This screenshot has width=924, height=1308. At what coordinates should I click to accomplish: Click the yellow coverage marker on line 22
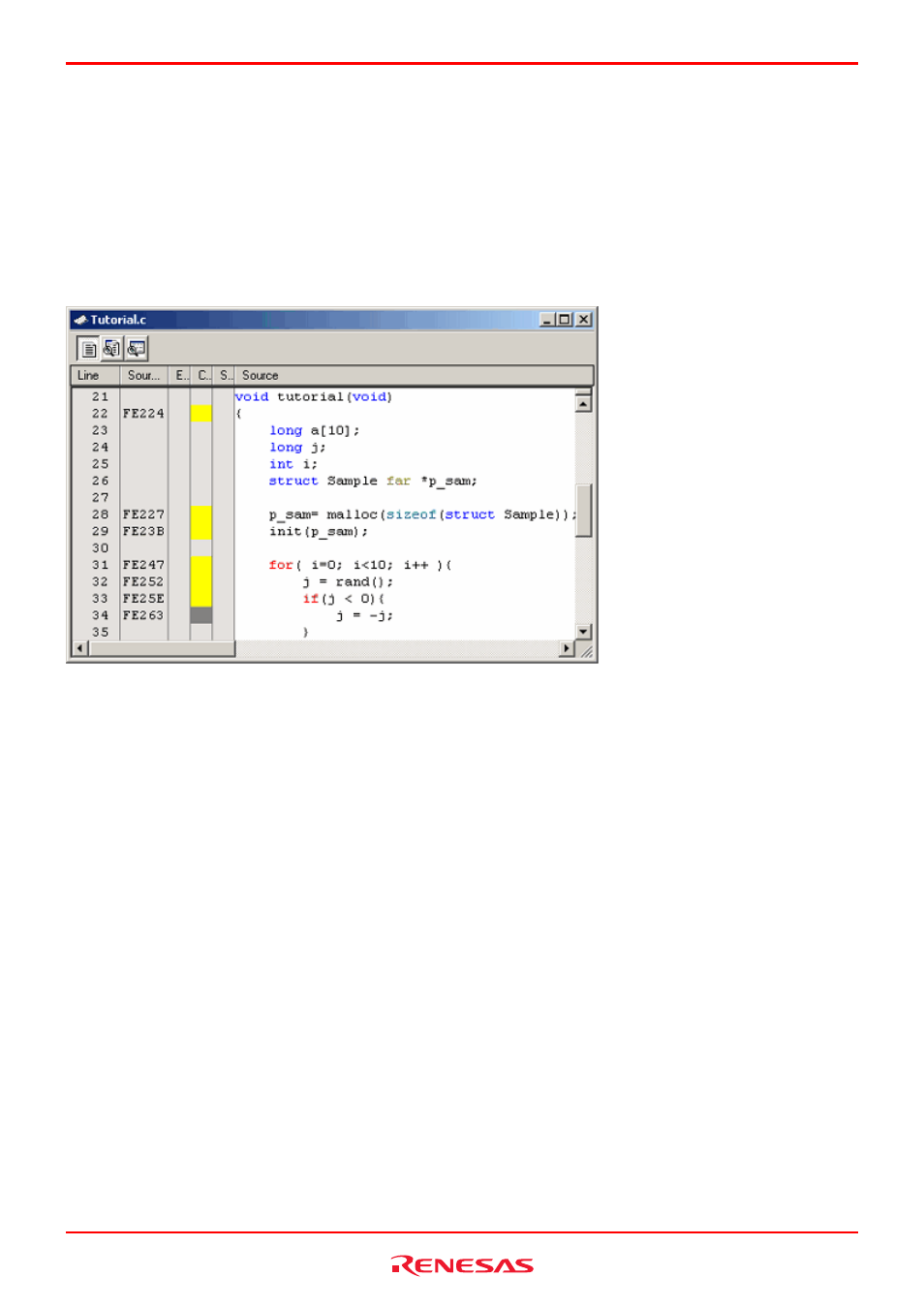pos(201,414)
